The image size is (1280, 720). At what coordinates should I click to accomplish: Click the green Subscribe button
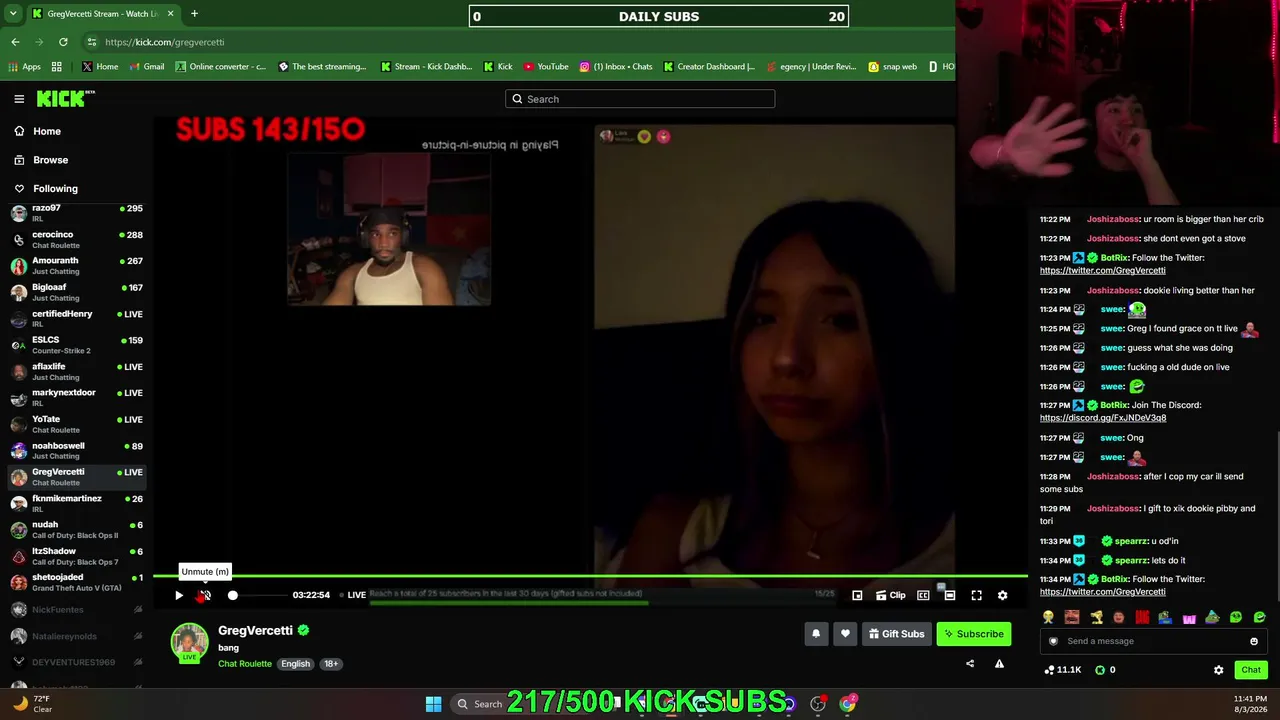click(x=974, y=633)
